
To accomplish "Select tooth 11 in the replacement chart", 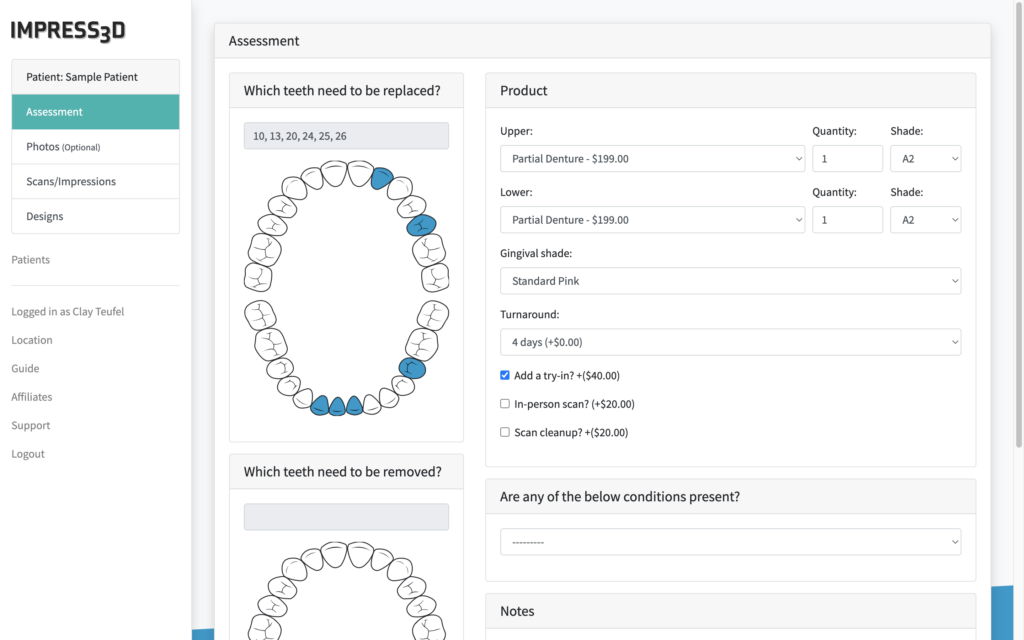I will pos(400,188).
